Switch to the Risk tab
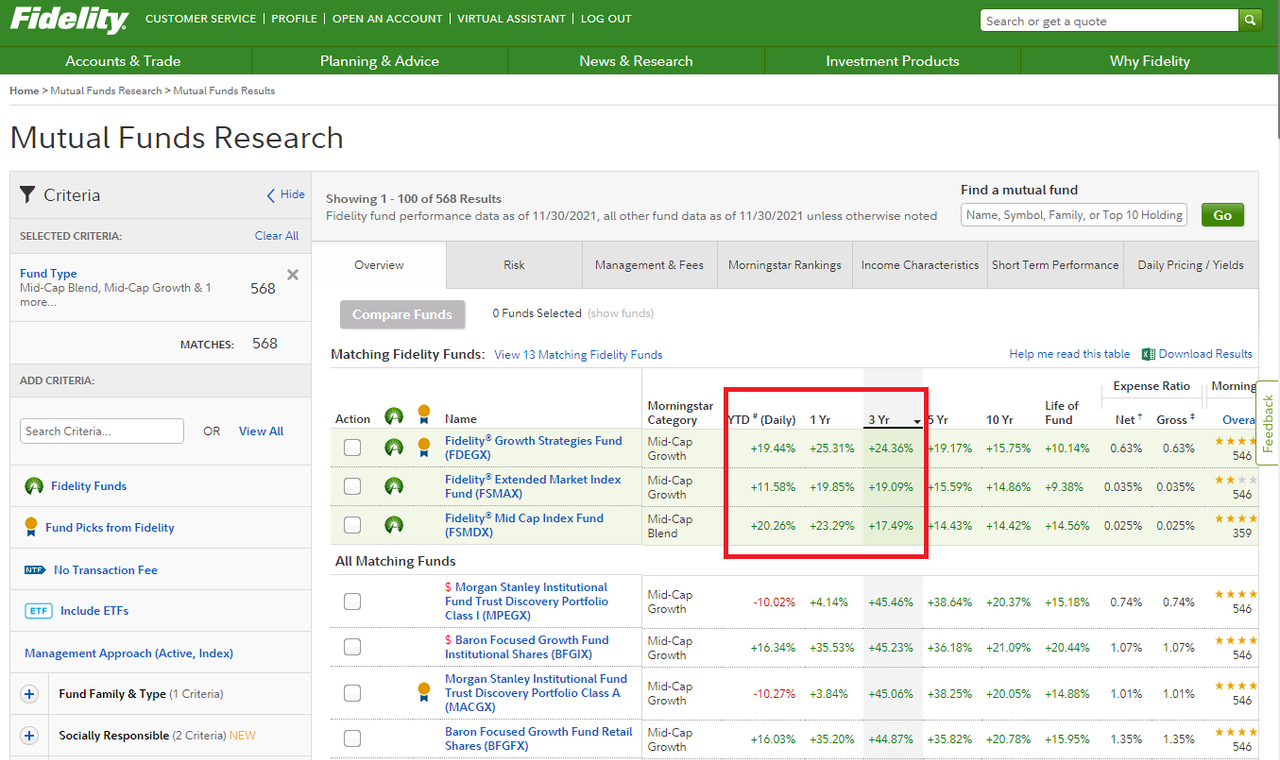 tap(514, 265)
